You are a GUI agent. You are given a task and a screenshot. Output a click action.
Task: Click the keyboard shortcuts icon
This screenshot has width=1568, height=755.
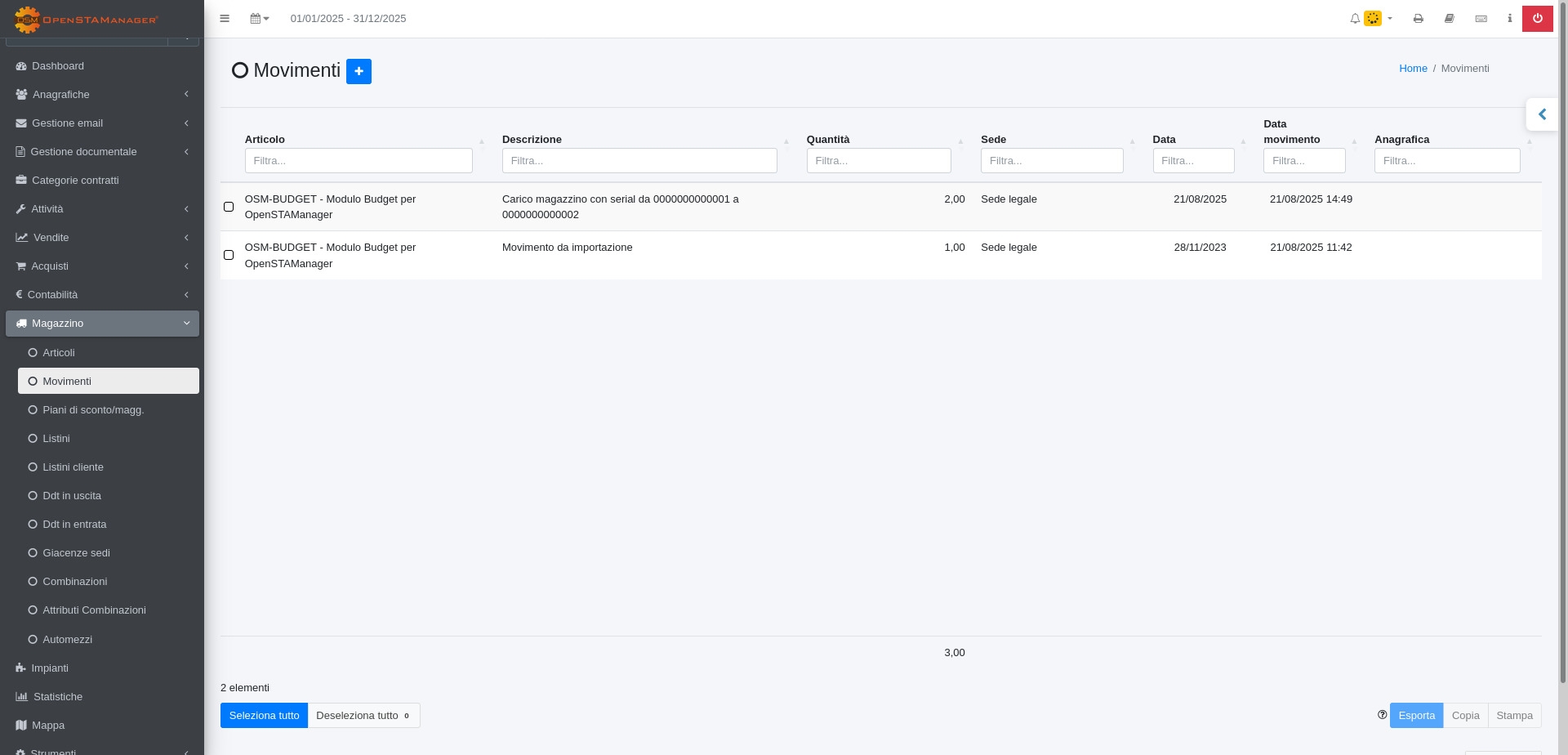click(1481, 19)
